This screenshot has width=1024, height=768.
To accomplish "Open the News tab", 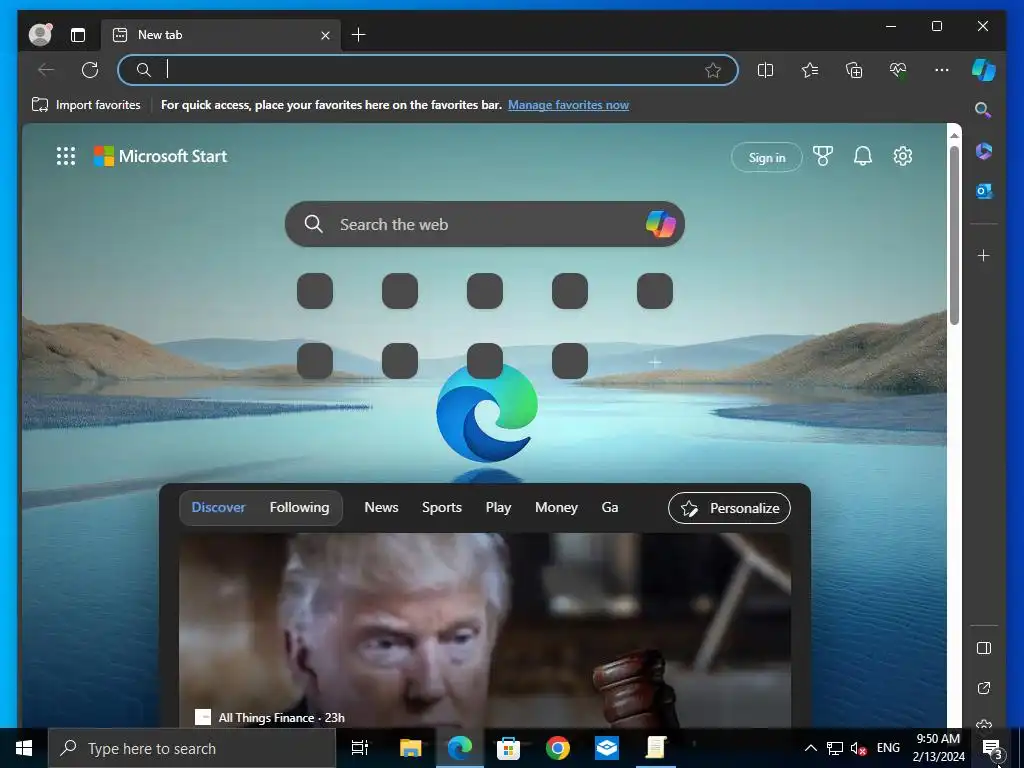I will 381,507.
